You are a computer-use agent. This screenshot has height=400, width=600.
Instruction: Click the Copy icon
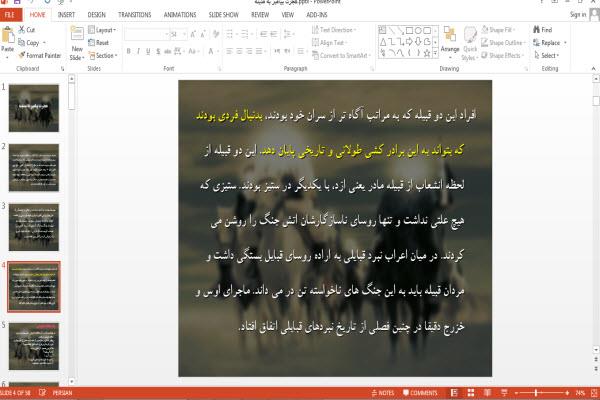(22, 42)
